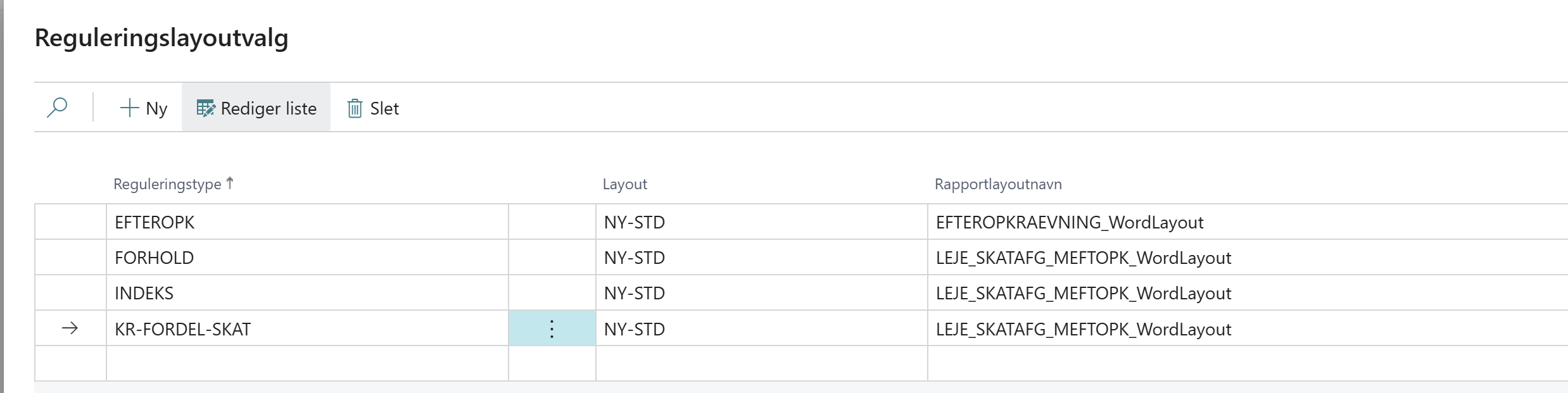The image size is (1568, 393).
Task: Click the plus icon for Ny
Action: (x=129, y=108)
